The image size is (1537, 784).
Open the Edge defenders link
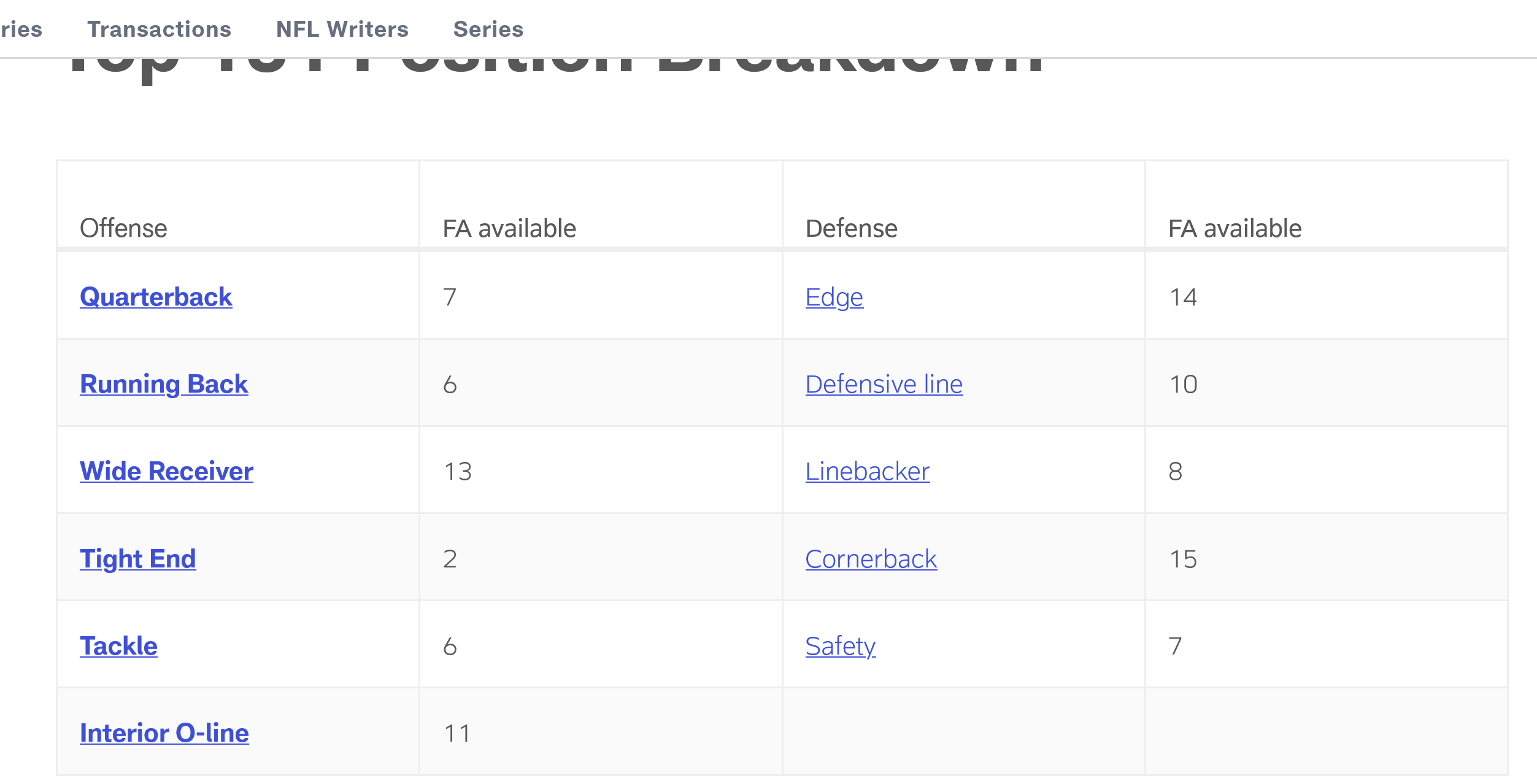[x=834, y=298]
